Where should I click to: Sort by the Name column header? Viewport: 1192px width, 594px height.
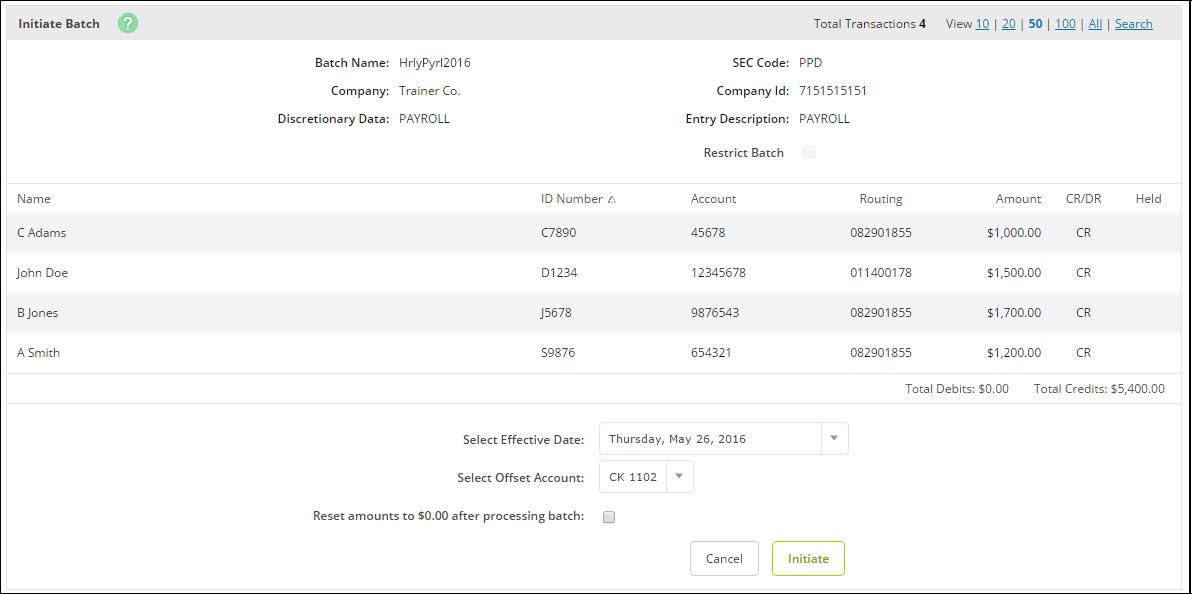coord(33,199)
